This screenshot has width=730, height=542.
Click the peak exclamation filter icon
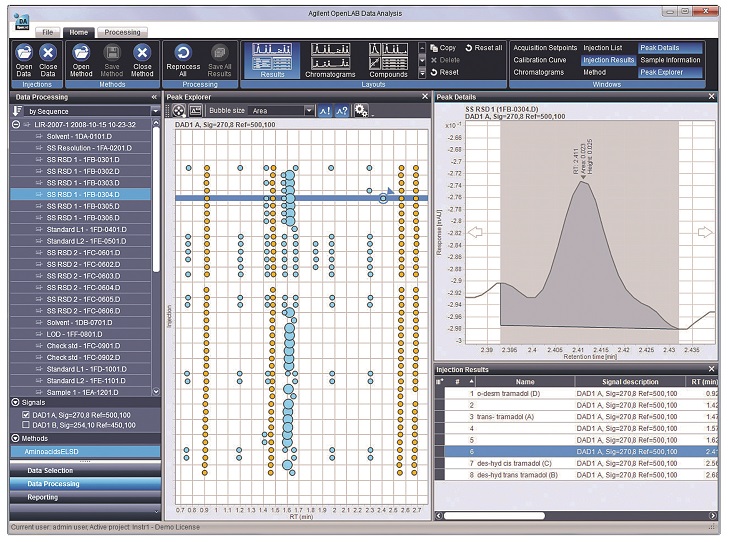click(x=324, y=111)
